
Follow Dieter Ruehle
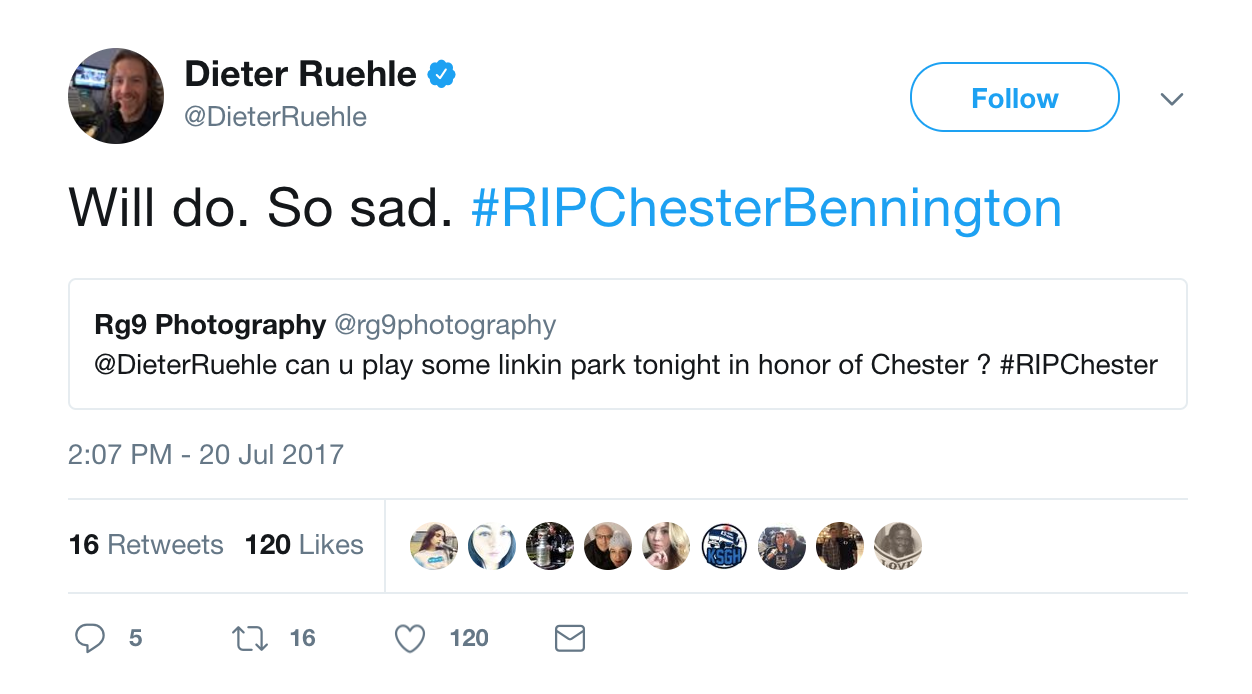click(x=1014, y=97)
